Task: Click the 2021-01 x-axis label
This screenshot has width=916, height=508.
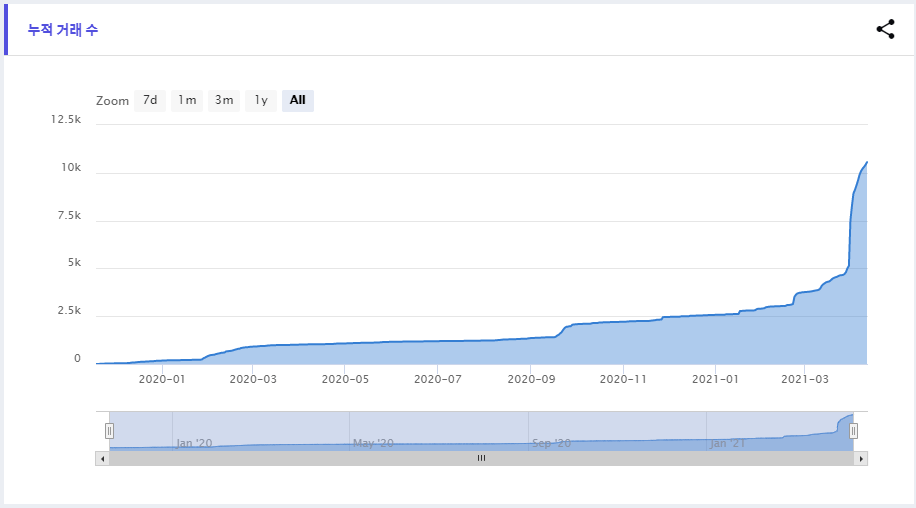Action: point(716,379)
